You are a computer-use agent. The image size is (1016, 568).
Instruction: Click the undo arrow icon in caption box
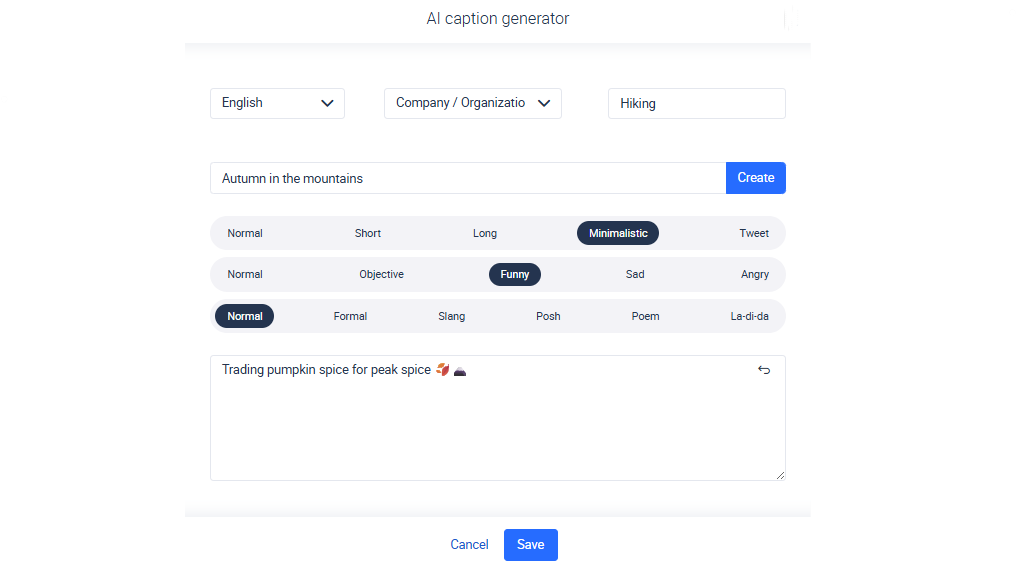click(764, 370)
